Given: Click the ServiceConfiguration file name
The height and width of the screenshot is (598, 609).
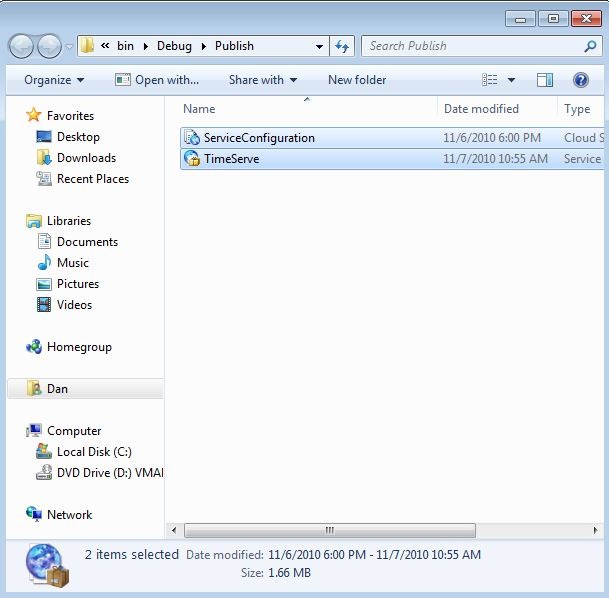Looking at the screenshot, I should pyautogui.click(x=259, y=138).
